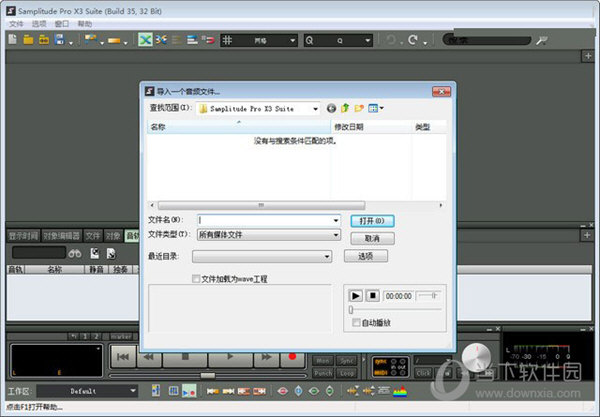
Task: Click the back navigation icon in dialog
Action: click(x=331, y=107)
